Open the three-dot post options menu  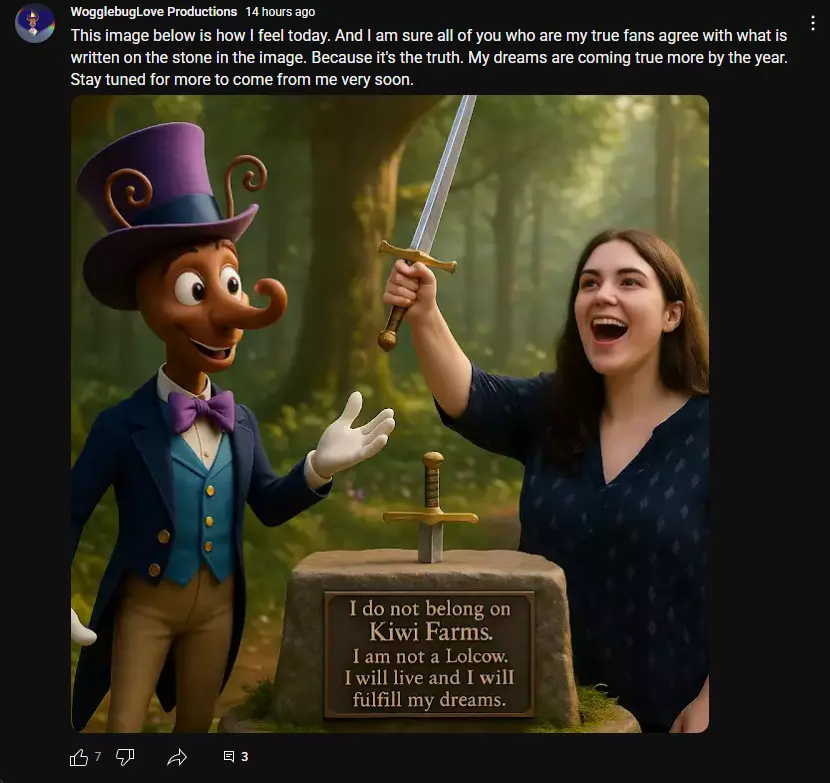pos(813,23)
